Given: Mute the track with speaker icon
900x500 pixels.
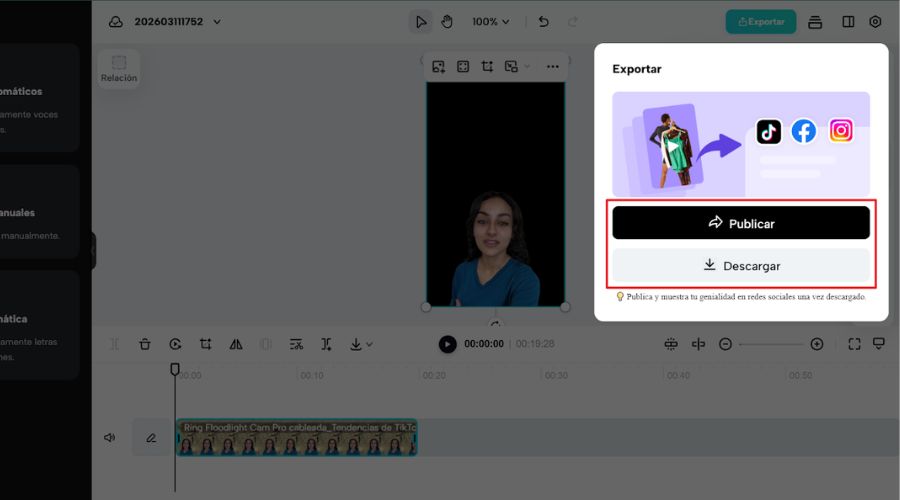Looking at the screenshot, I should pyautogui.click(x=110, y=437).
